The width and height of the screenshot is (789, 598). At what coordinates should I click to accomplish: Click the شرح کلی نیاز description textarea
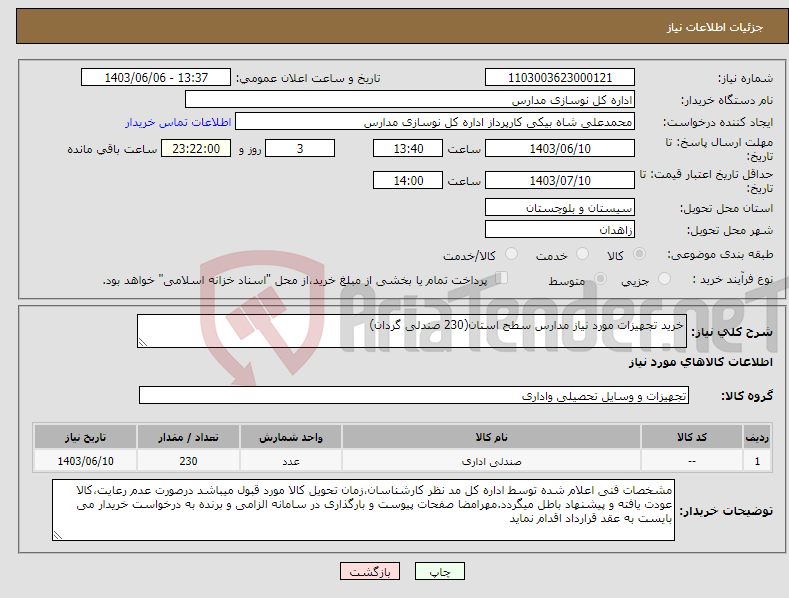[412, 331]
